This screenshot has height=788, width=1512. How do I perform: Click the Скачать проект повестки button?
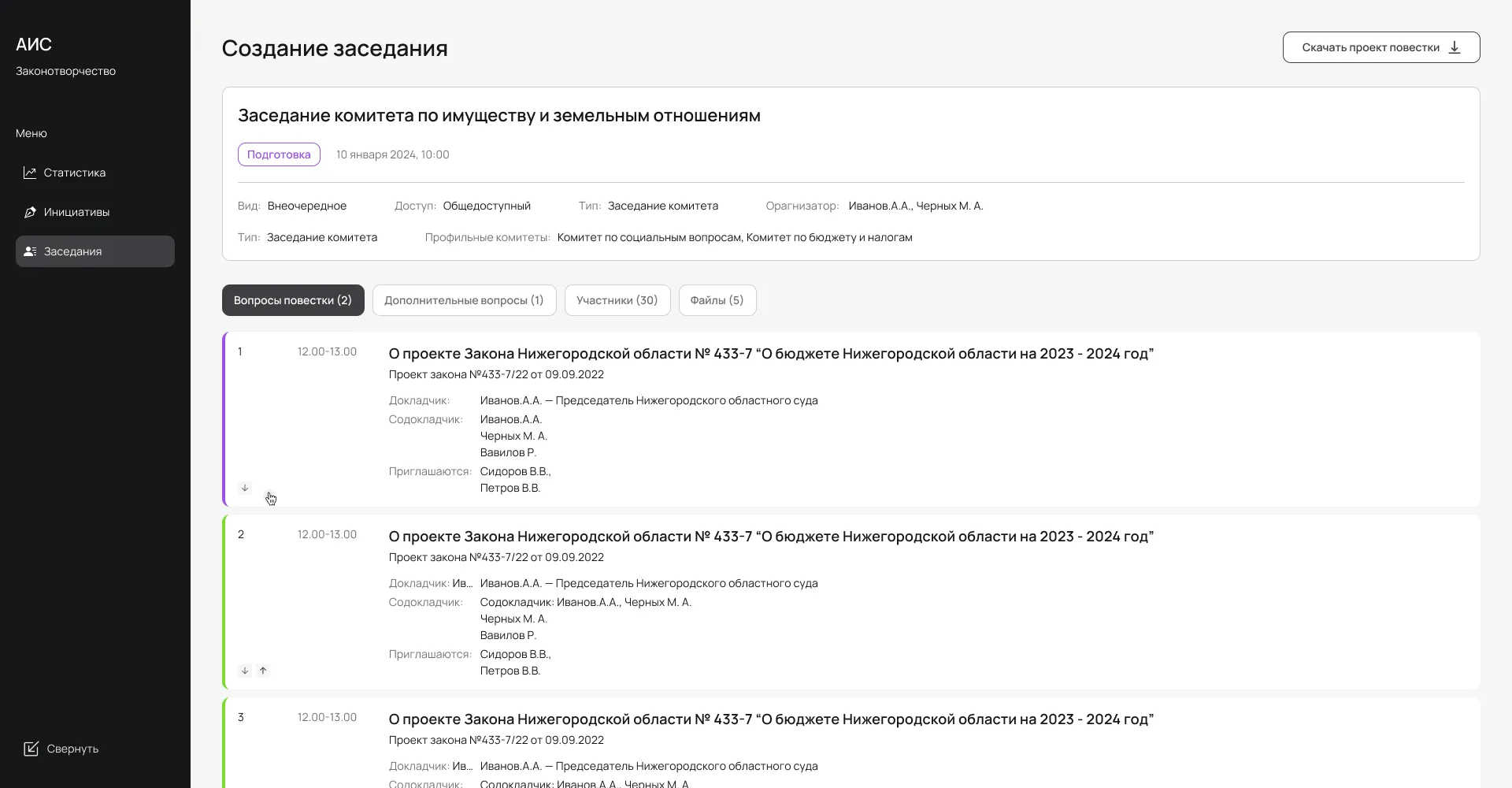(1370, 47)
